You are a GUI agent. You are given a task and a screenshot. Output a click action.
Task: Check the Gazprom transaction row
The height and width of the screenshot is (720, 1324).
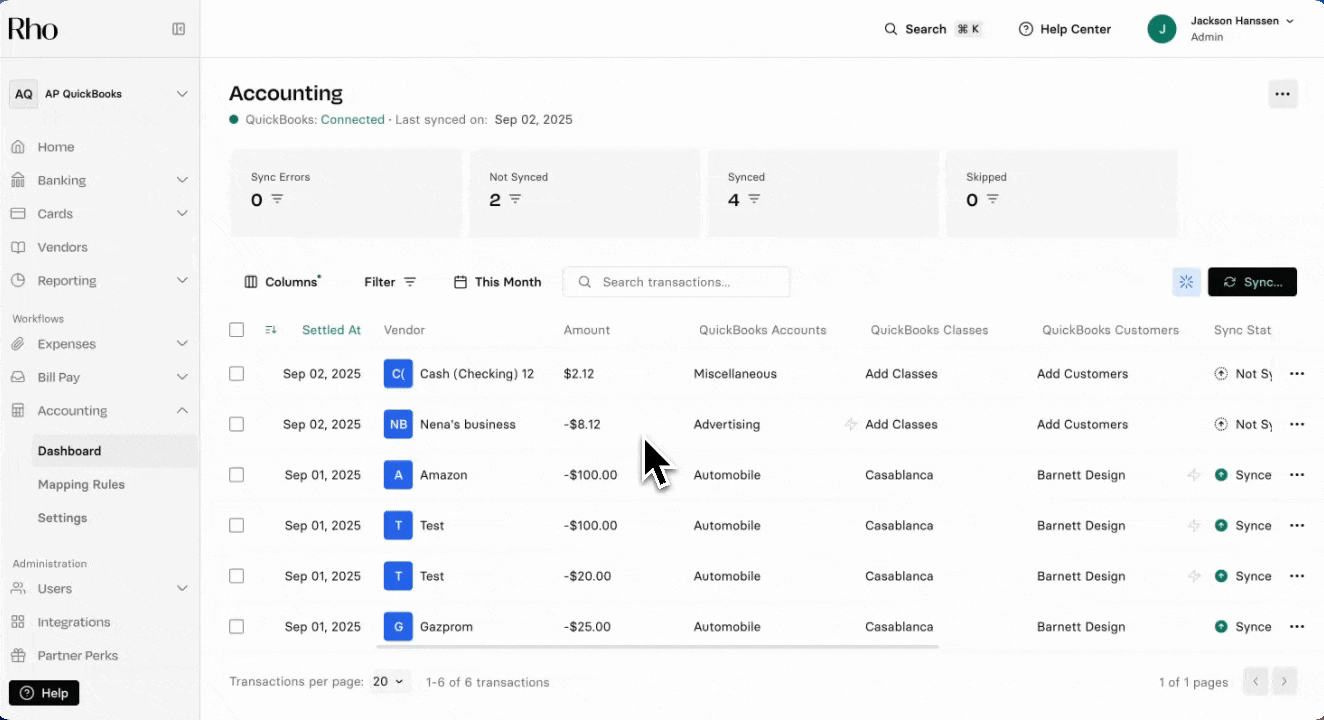(236, 626)
